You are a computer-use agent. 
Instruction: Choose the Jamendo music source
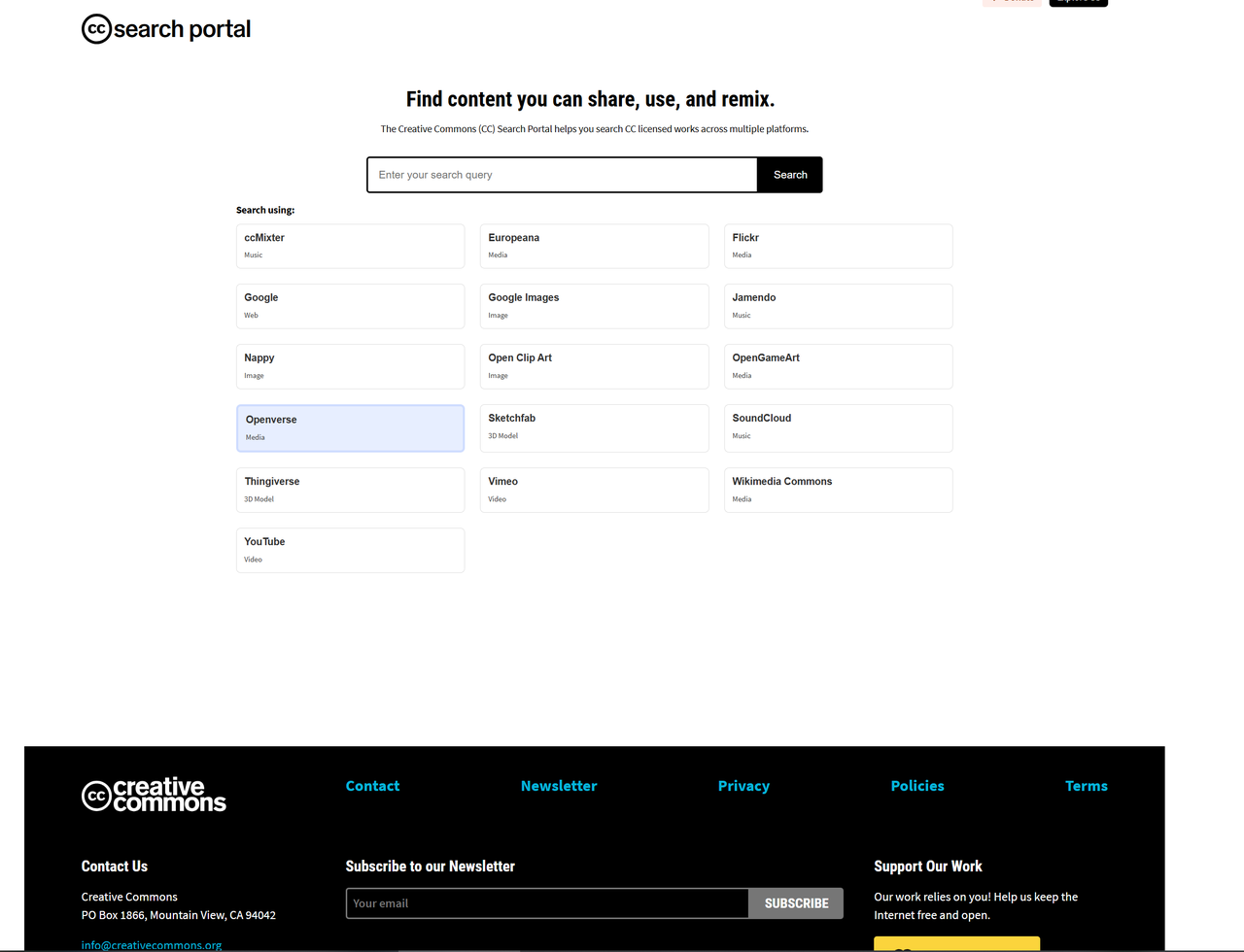click(x=839, y=306)
